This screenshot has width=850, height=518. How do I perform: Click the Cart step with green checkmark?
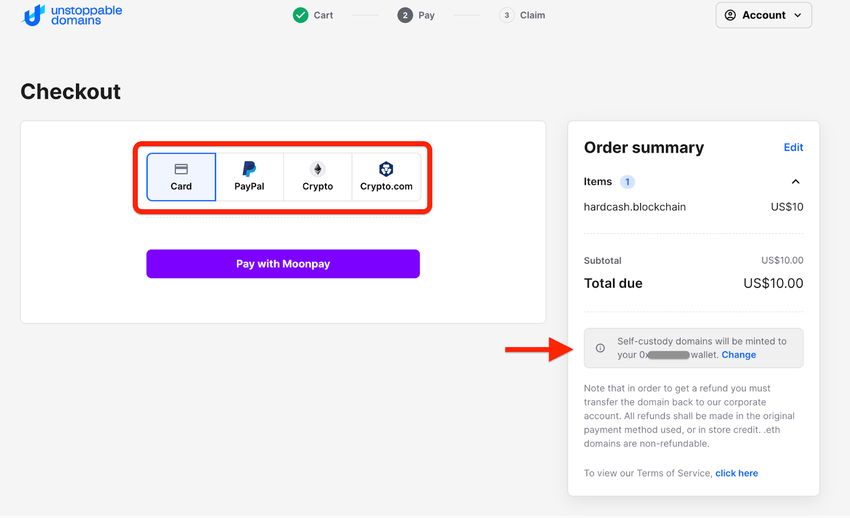point(313,15)
